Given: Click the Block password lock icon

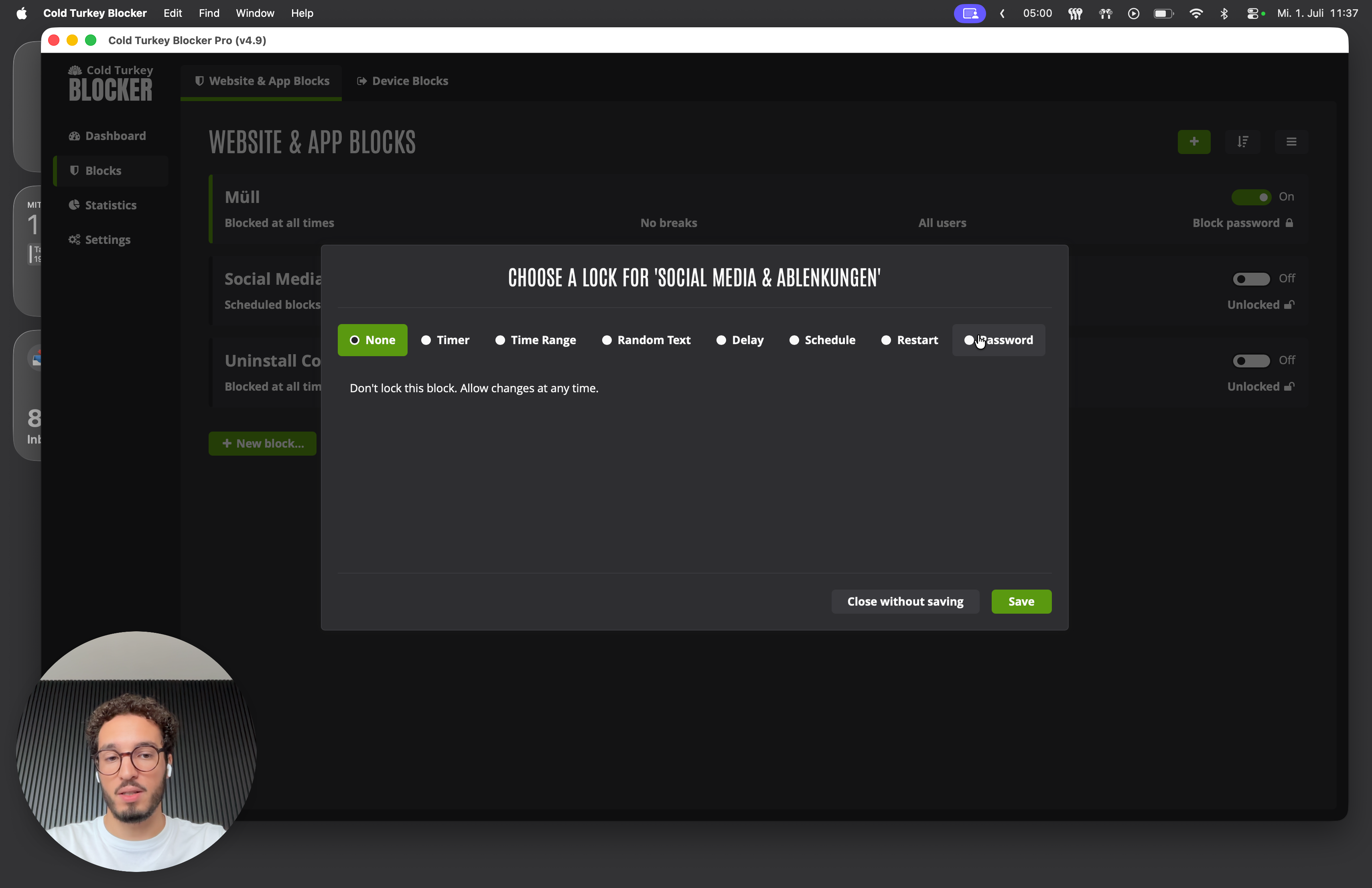Looking at the screenshot, I should click(x=1290, y=223).
